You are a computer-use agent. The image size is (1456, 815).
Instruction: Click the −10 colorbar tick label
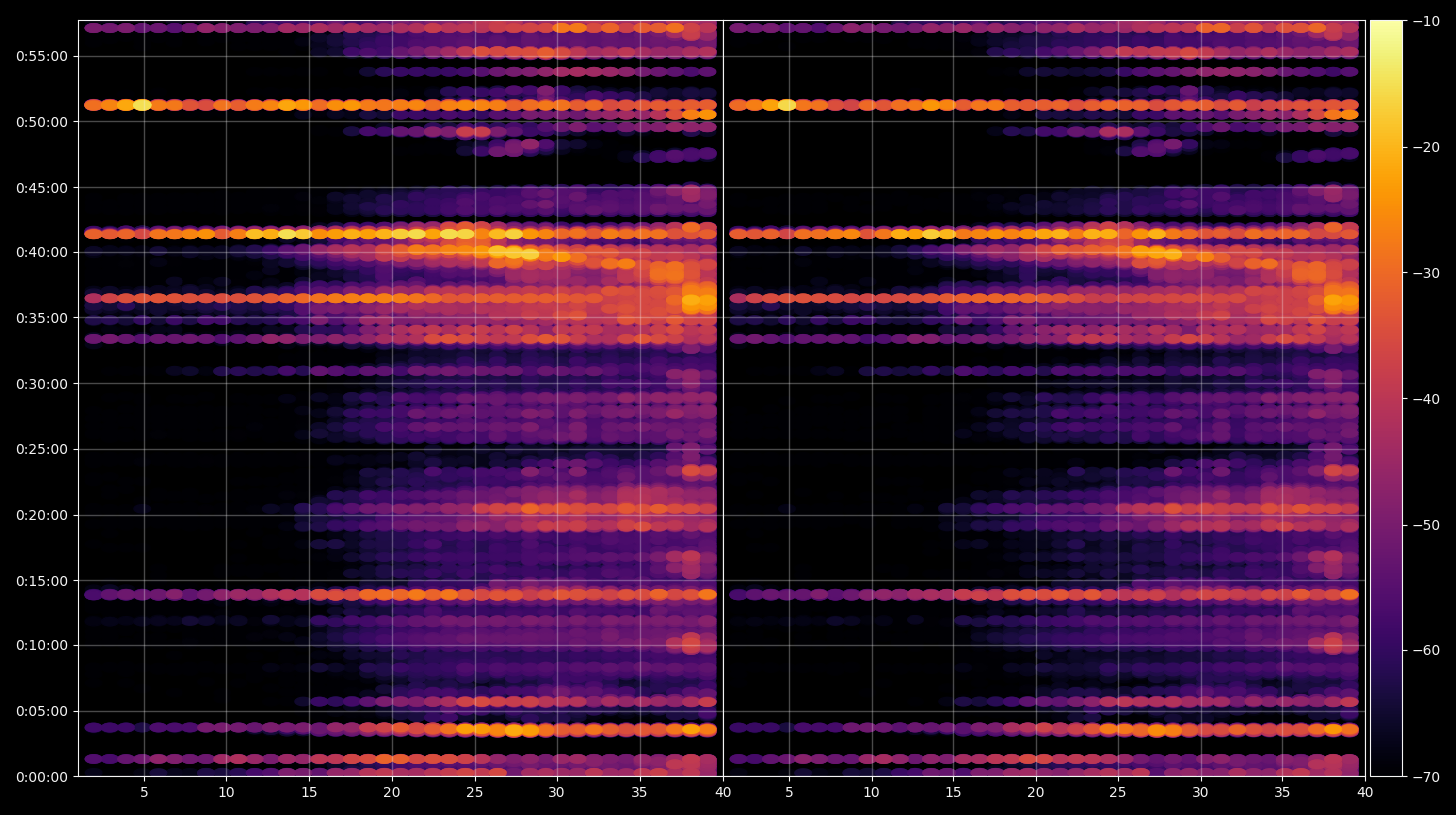tap(1427, 21)
